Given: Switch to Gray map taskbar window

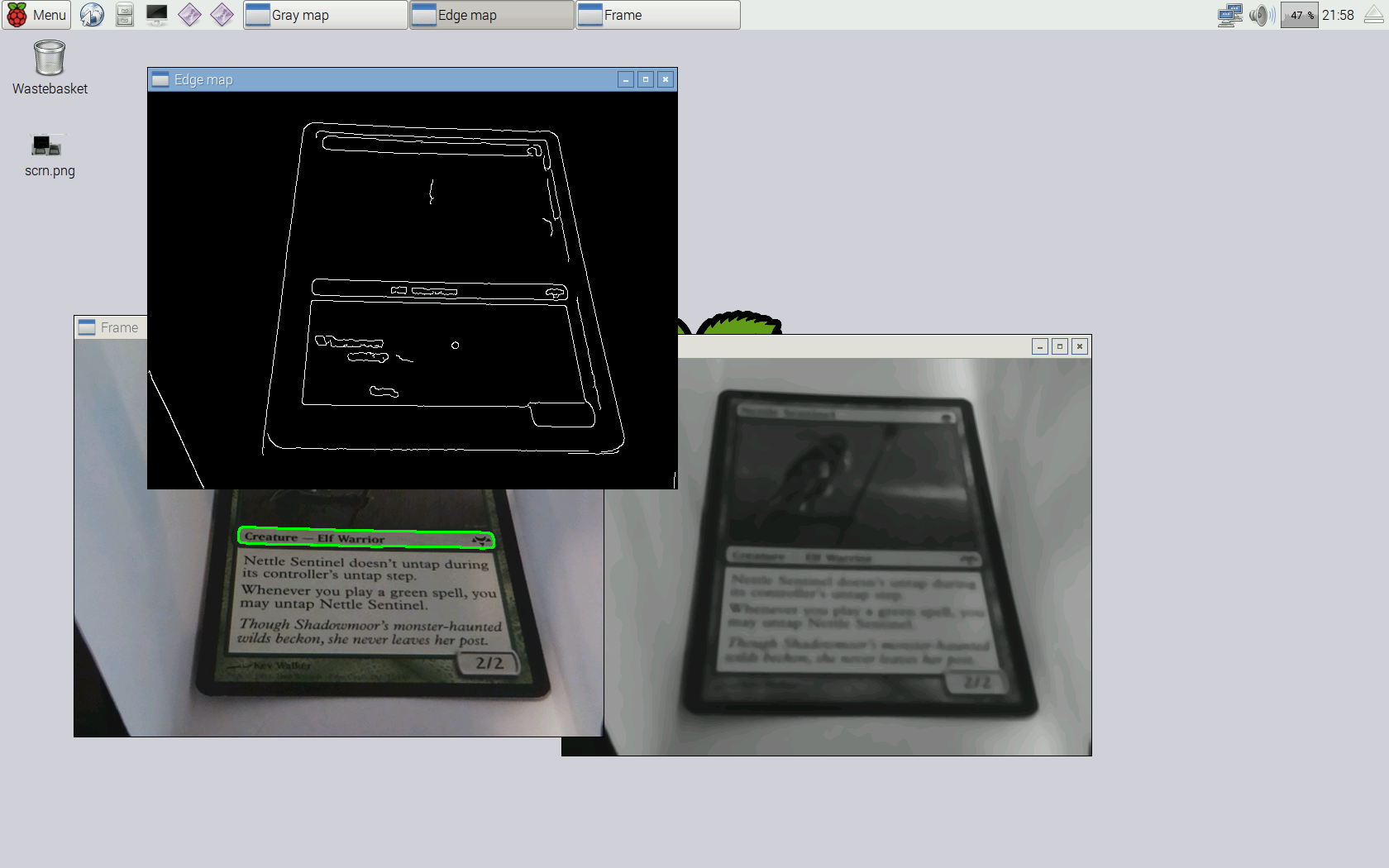Looking at the screenshot, I should [x=326, y=15].
